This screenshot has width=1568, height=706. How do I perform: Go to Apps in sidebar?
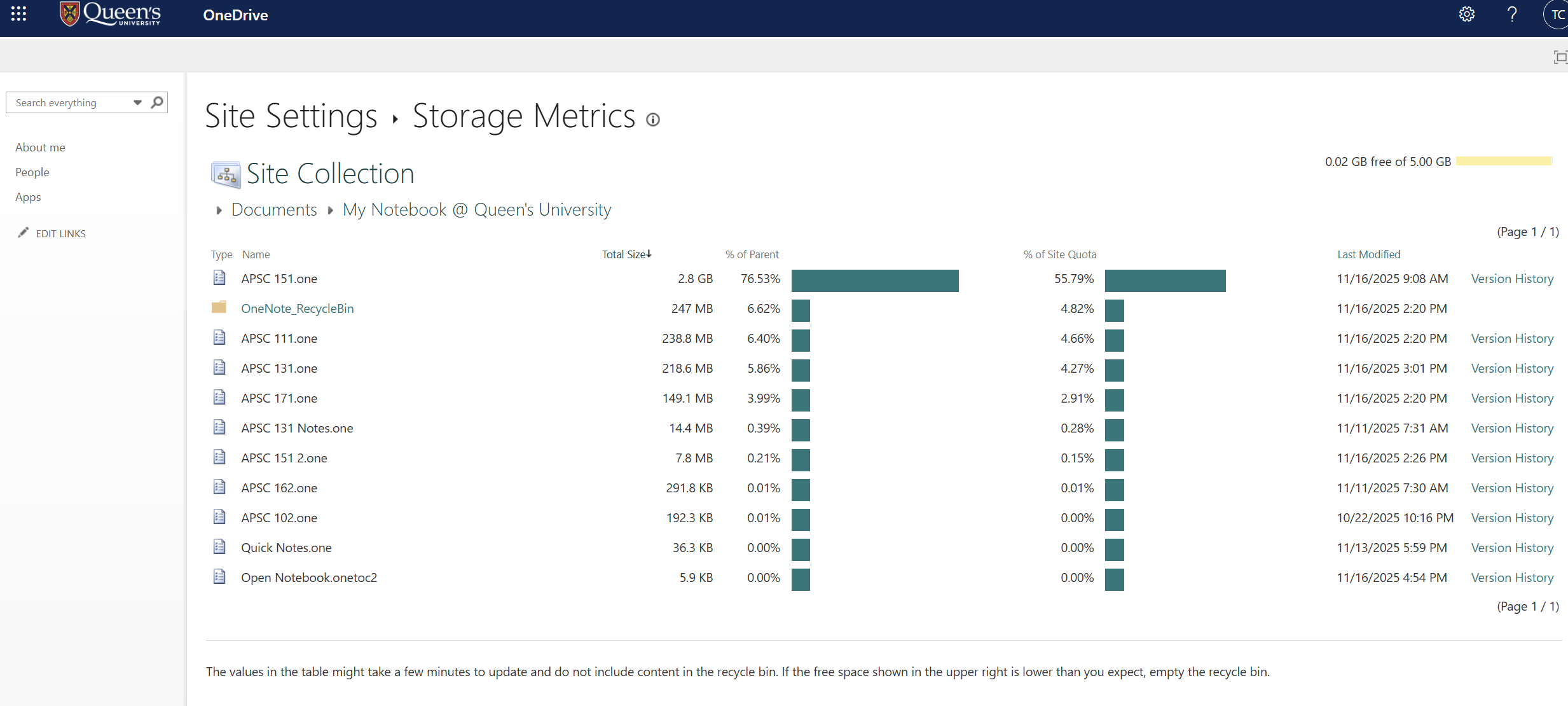point(28,197)
